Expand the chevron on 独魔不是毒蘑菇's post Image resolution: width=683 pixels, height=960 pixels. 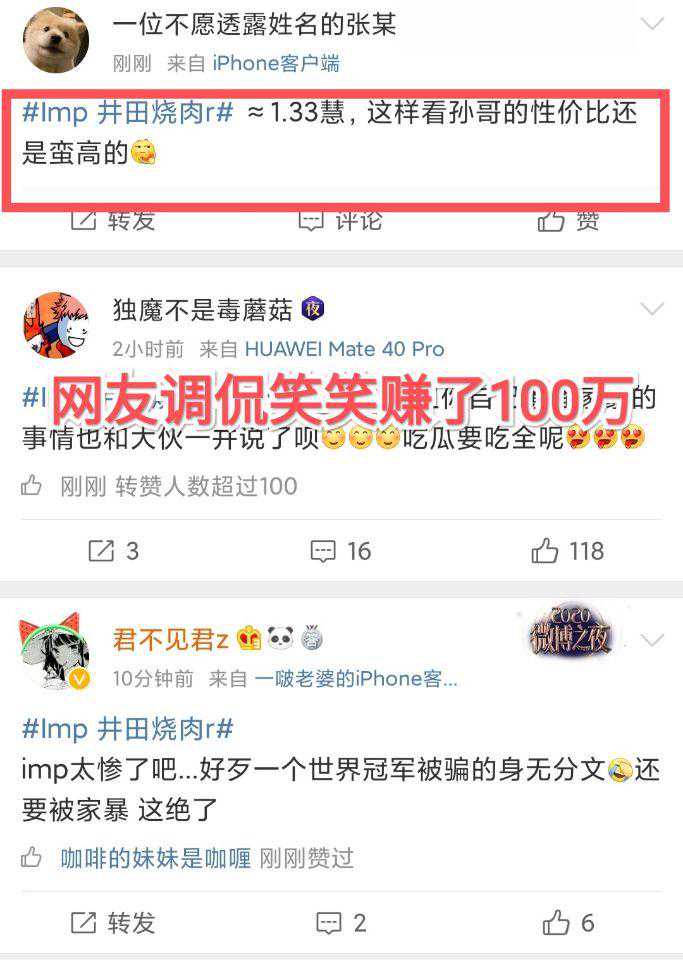click(652, 309)
